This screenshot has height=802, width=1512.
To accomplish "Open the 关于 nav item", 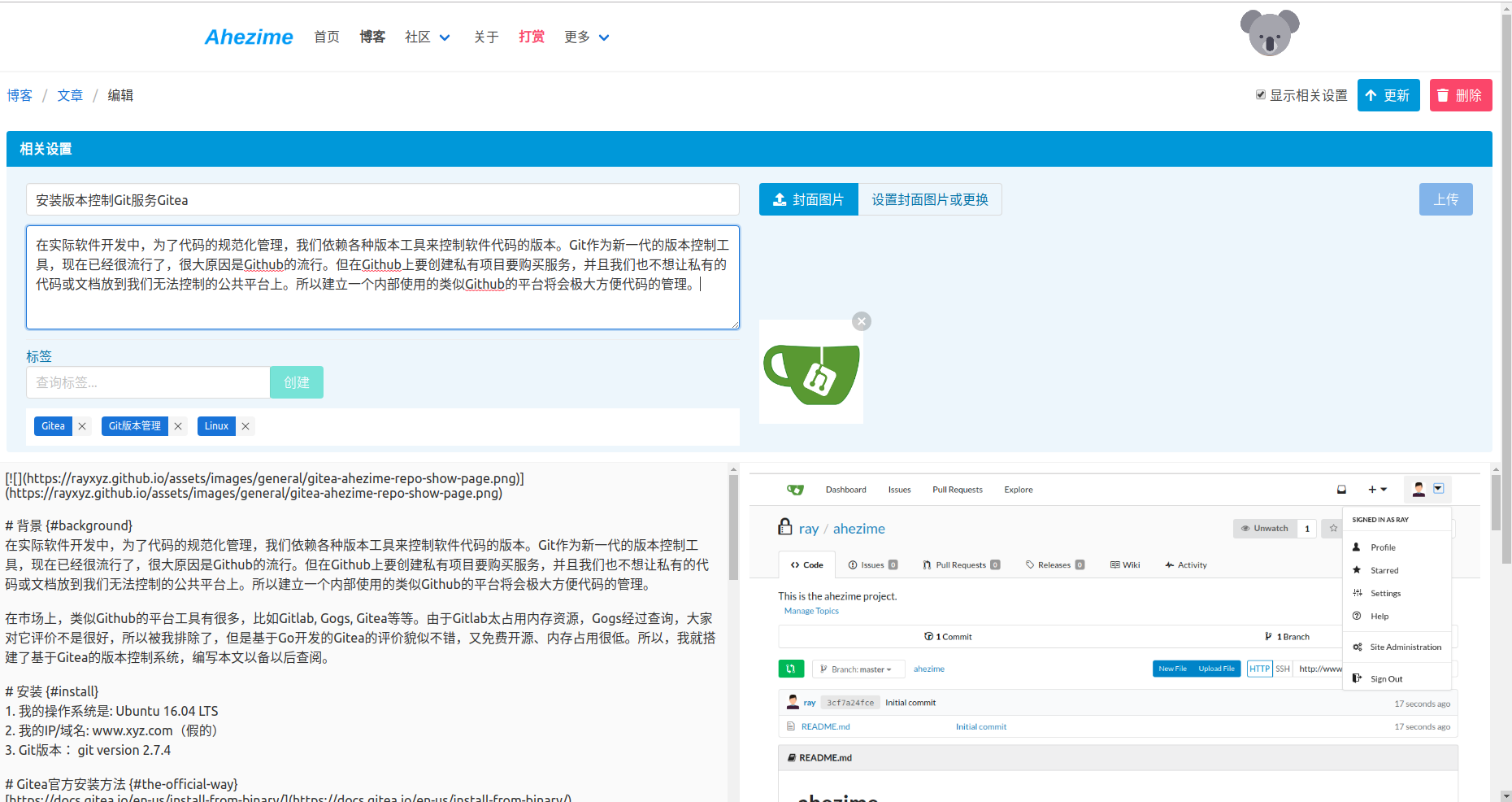I will (x=486, y=37).
